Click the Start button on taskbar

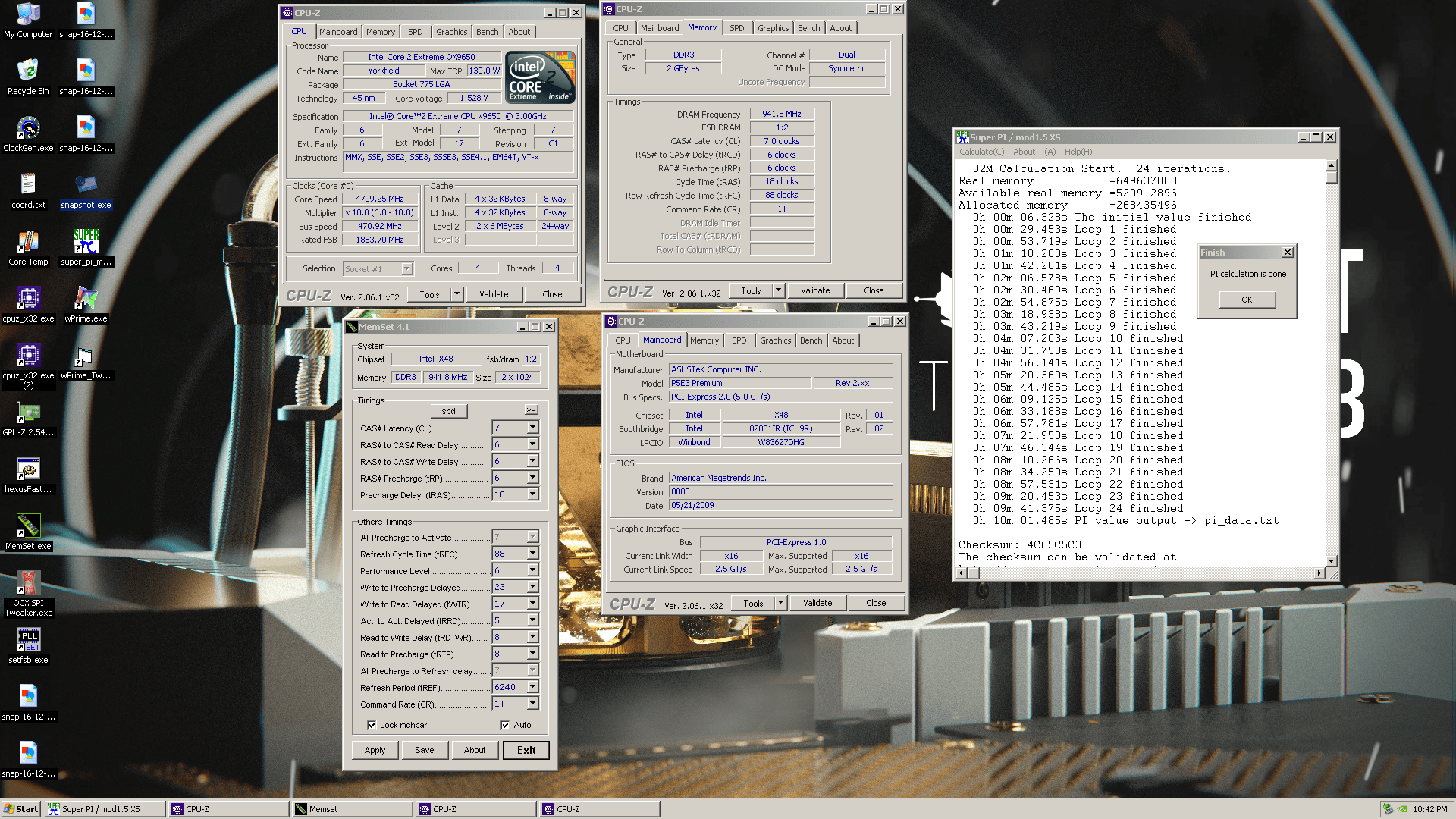(x=20, y=809)
